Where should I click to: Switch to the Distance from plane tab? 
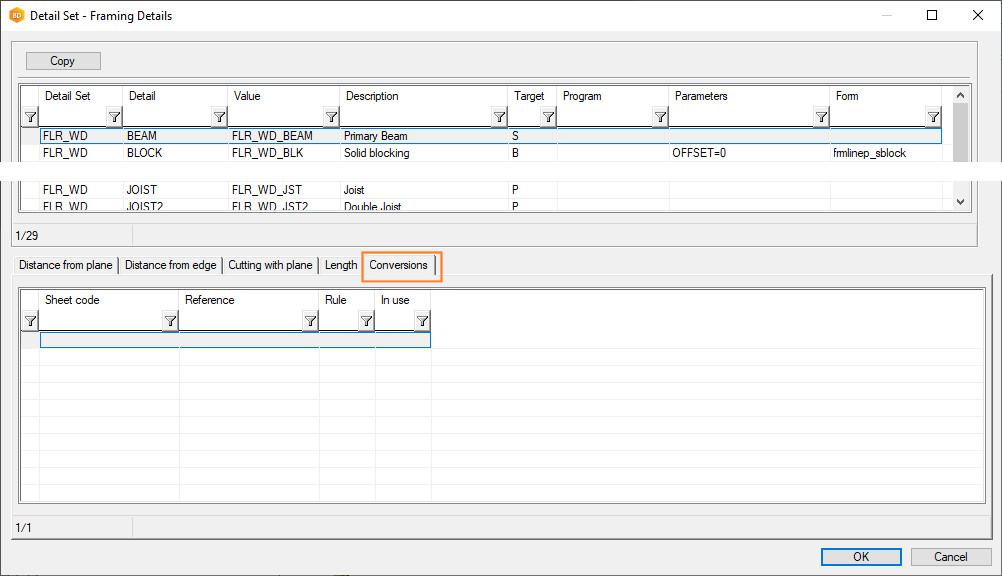(x=66, y=265)
